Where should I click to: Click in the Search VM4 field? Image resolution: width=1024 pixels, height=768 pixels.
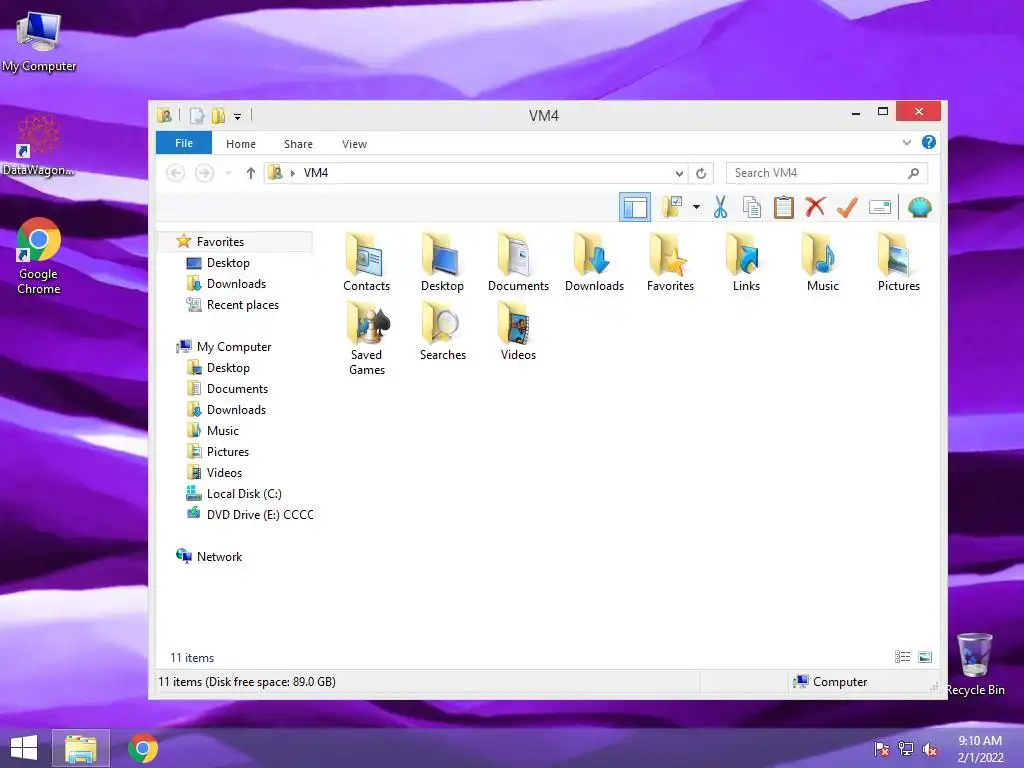click(826, 173)
